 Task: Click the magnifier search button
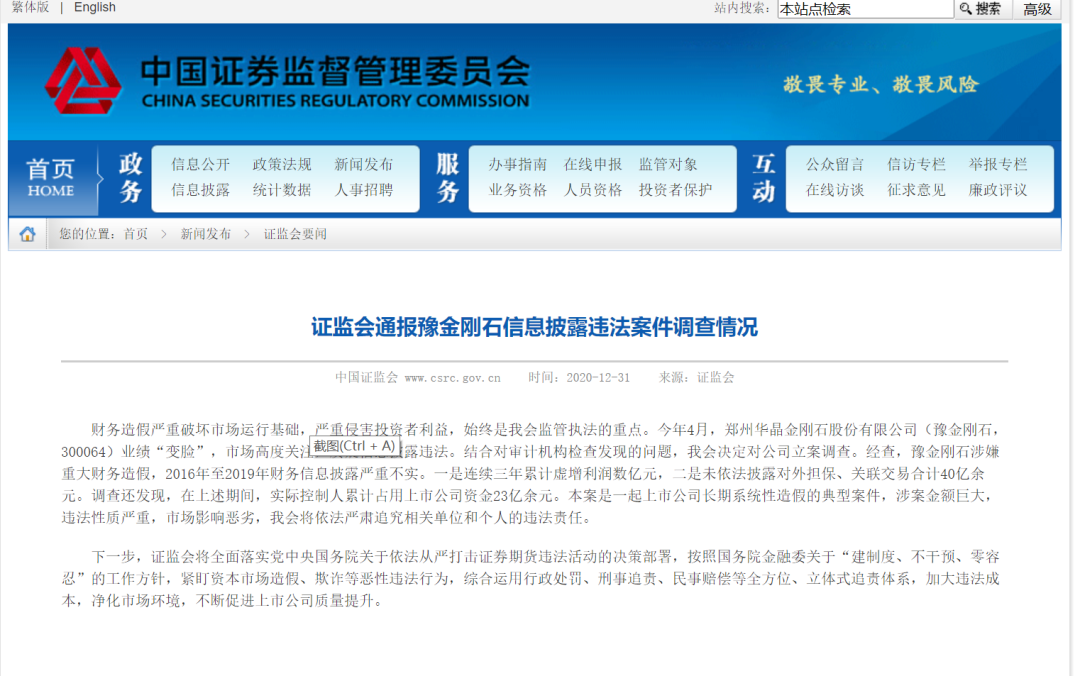click(x=980, y=9)
